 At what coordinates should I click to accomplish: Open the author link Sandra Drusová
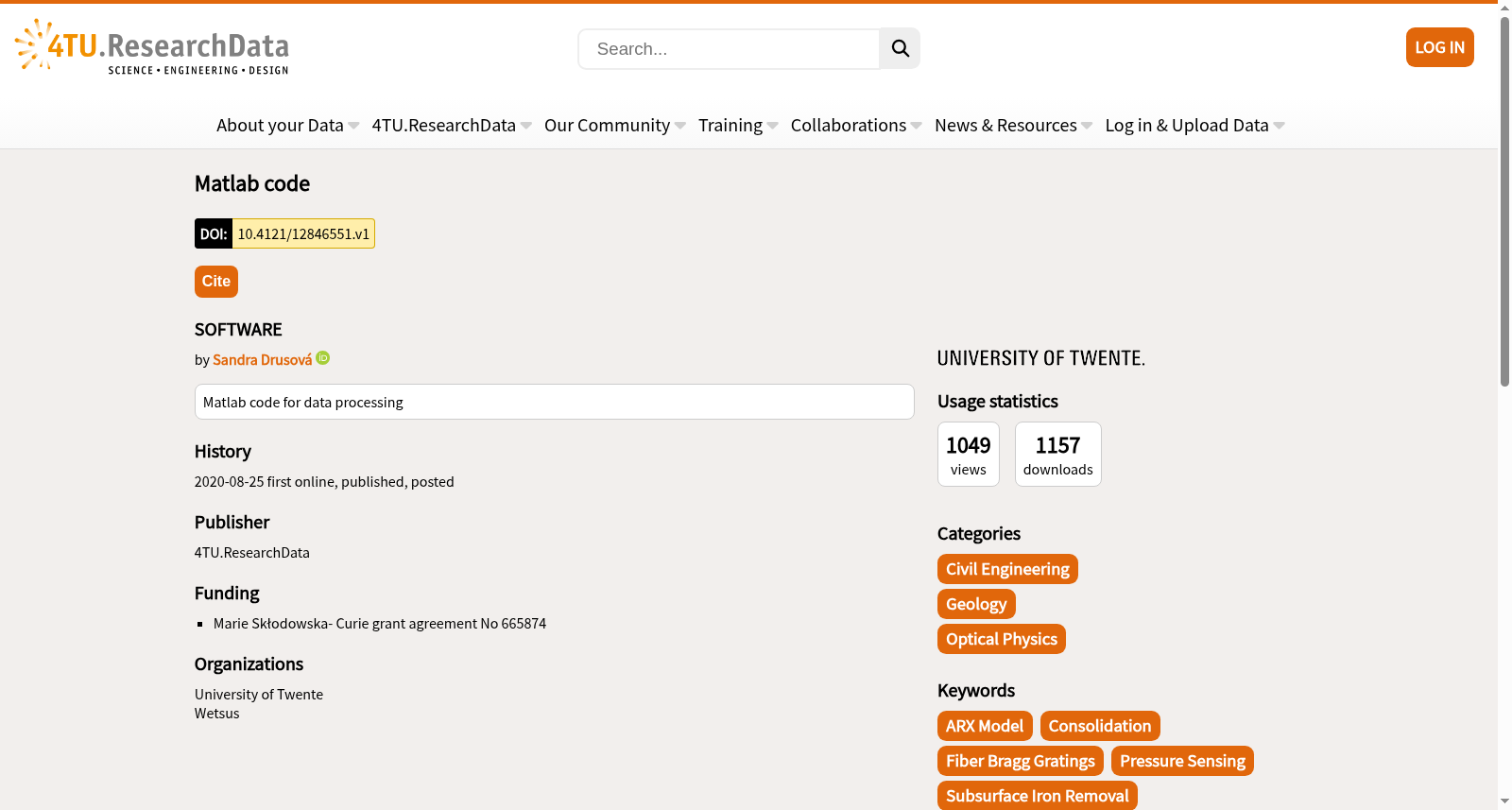click(262, 360)
